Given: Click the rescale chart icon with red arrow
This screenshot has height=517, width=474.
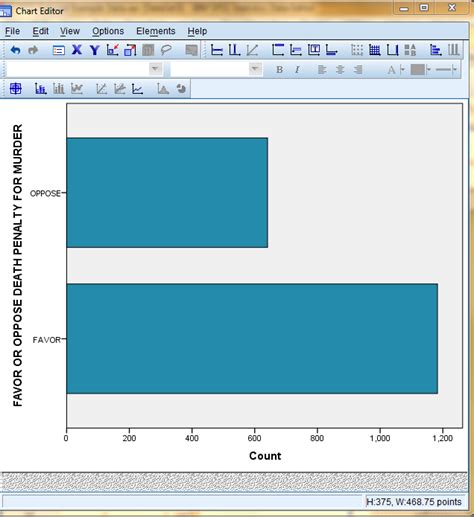Looking at the screenshot, I should pyautogui.click(x=113, y=50).
